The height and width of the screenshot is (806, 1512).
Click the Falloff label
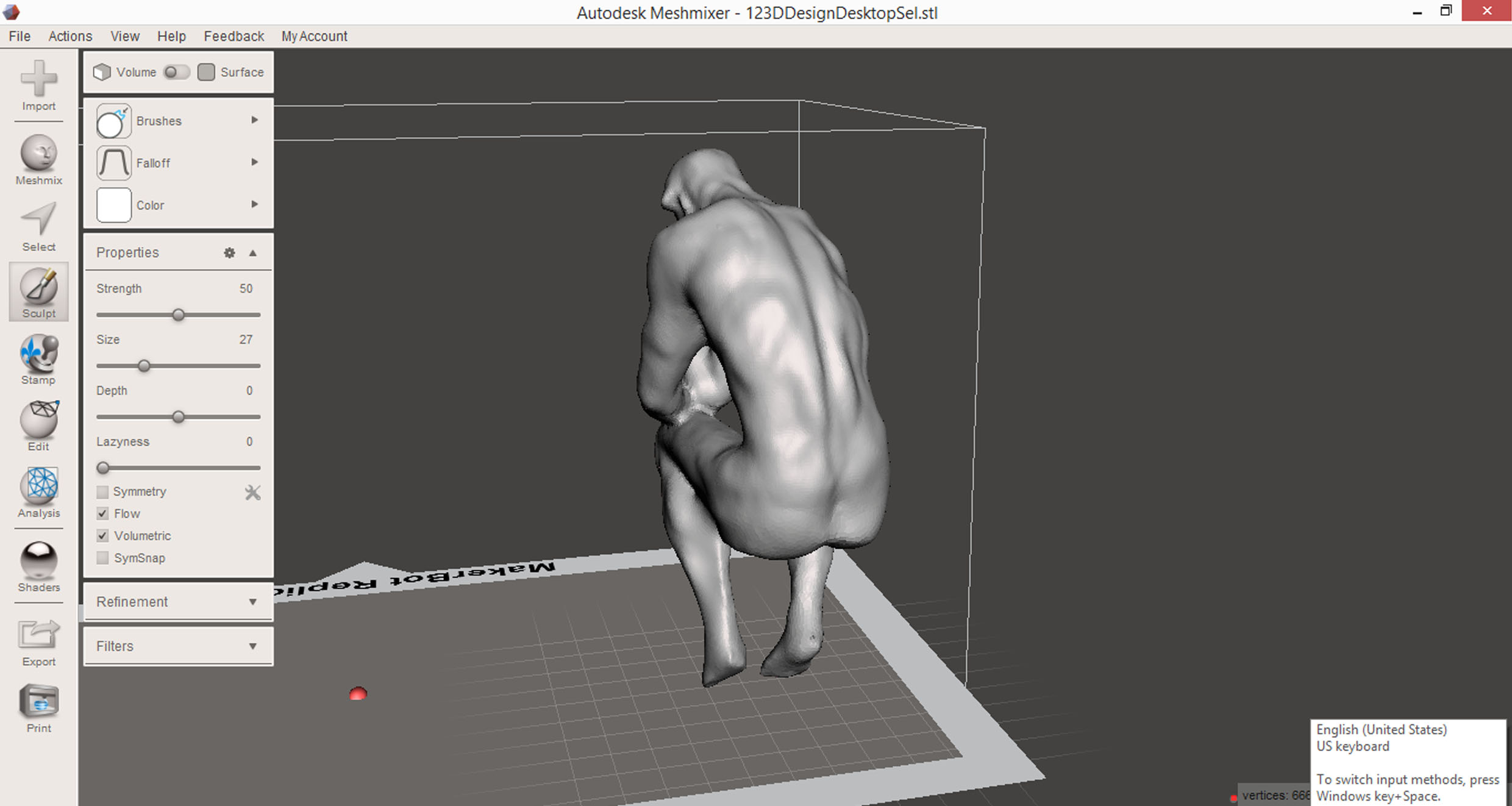(x=153, y=163)
